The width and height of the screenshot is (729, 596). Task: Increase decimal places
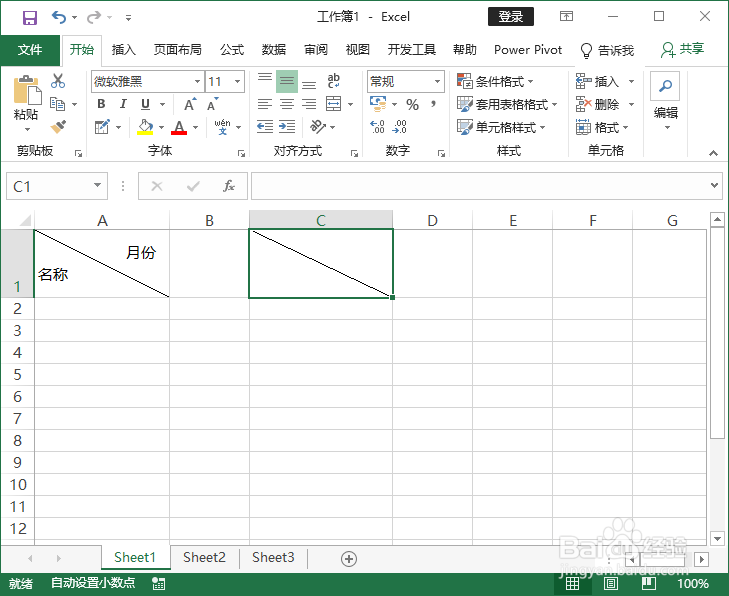(x=377, y=126)
